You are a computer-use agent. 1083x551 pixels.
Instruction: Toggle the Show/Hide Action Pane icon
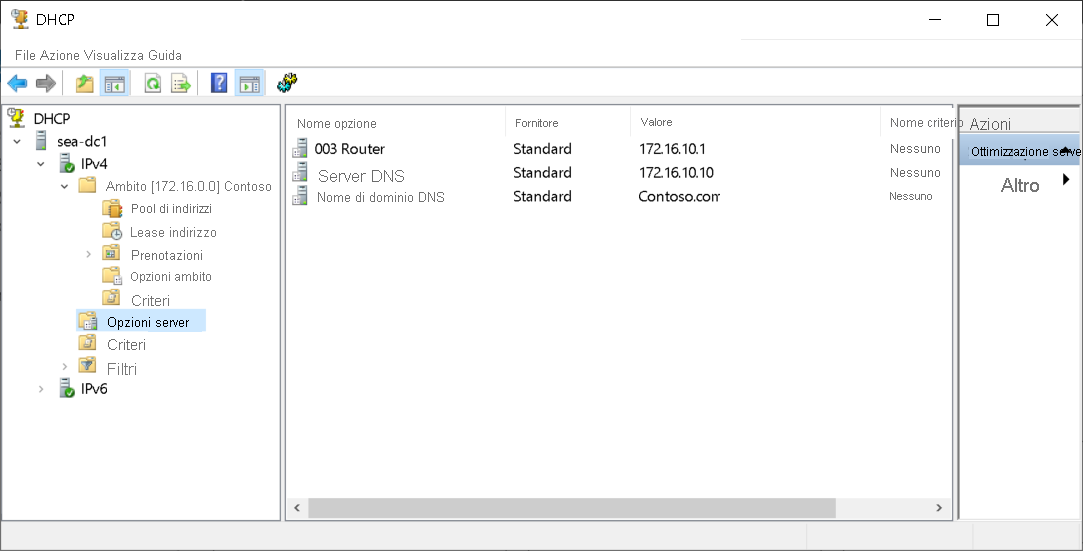click(x=249, y=84)
